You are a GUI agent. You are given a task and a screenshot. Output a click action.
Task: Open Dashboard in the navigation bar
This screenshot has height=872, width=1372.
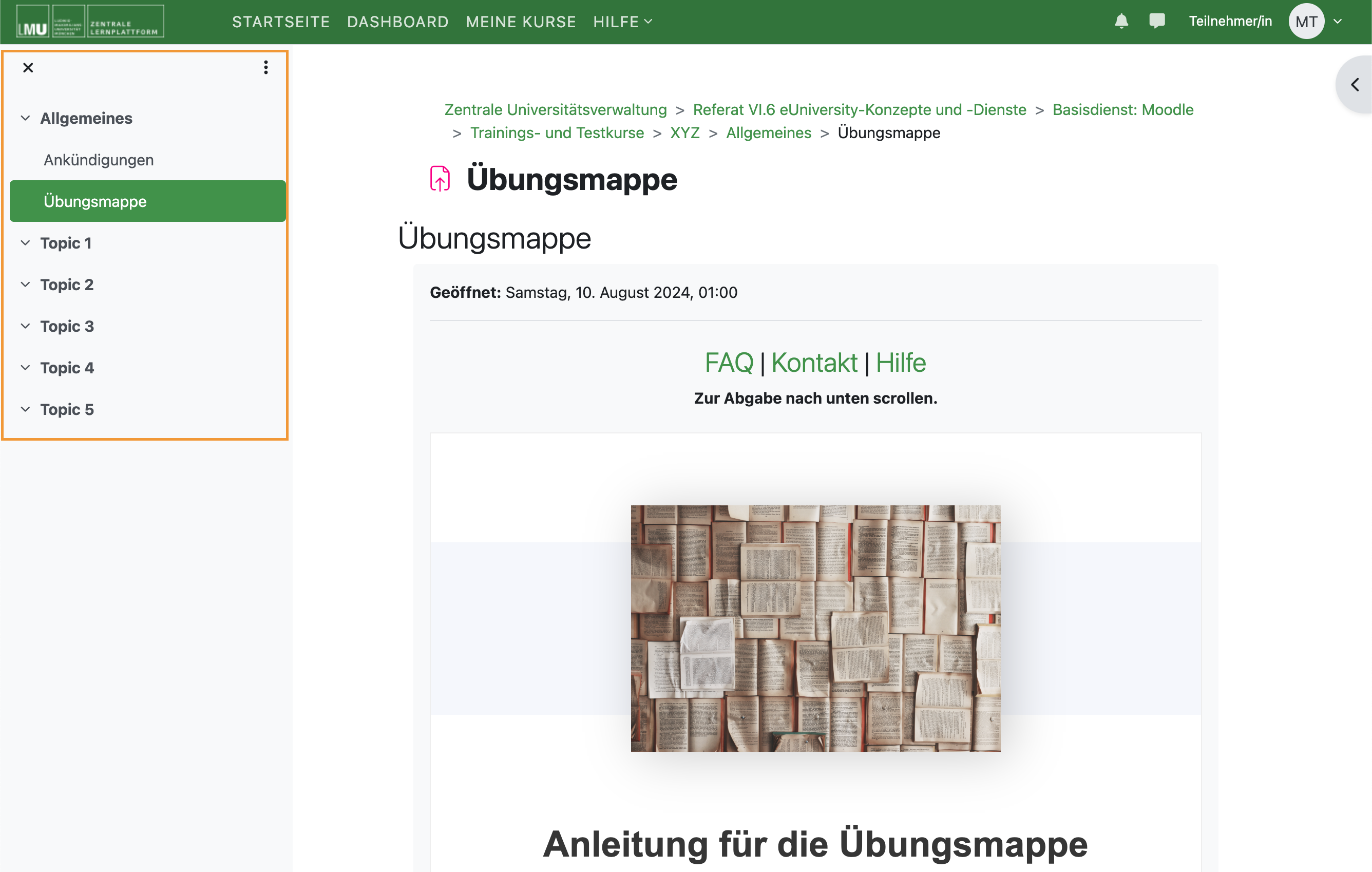[x=398, y=22]
